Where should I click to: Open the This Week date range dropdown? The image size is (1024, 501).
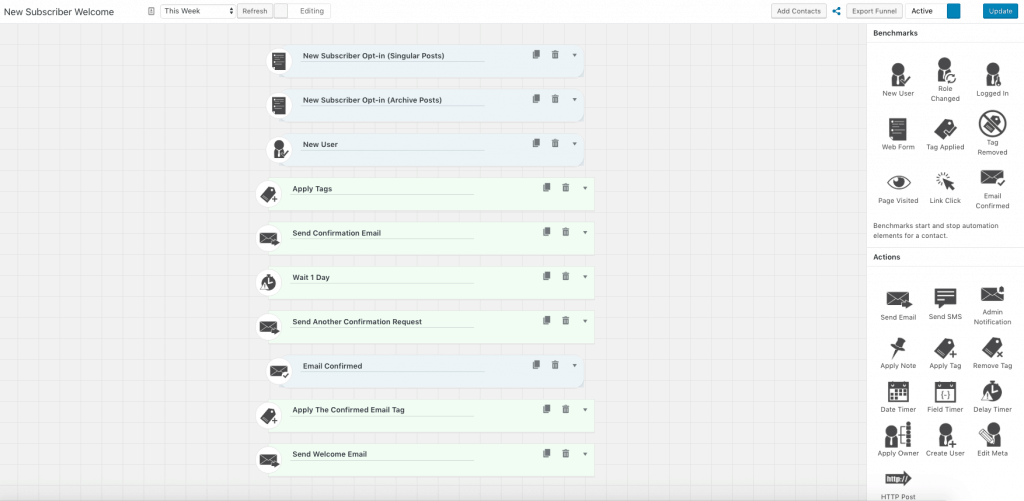[x=198, y=11]
